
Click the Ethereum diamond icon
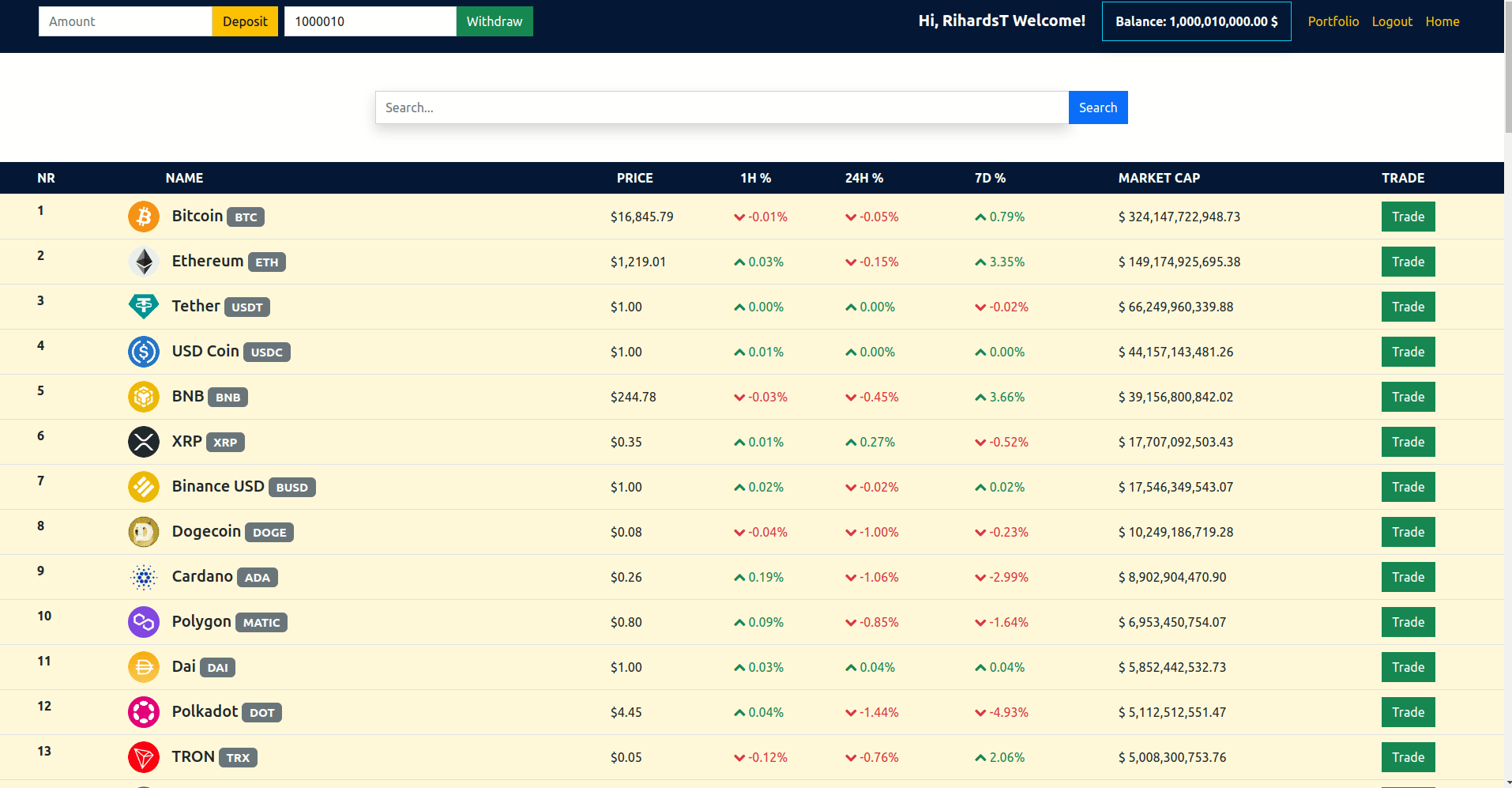coord(144,262)
